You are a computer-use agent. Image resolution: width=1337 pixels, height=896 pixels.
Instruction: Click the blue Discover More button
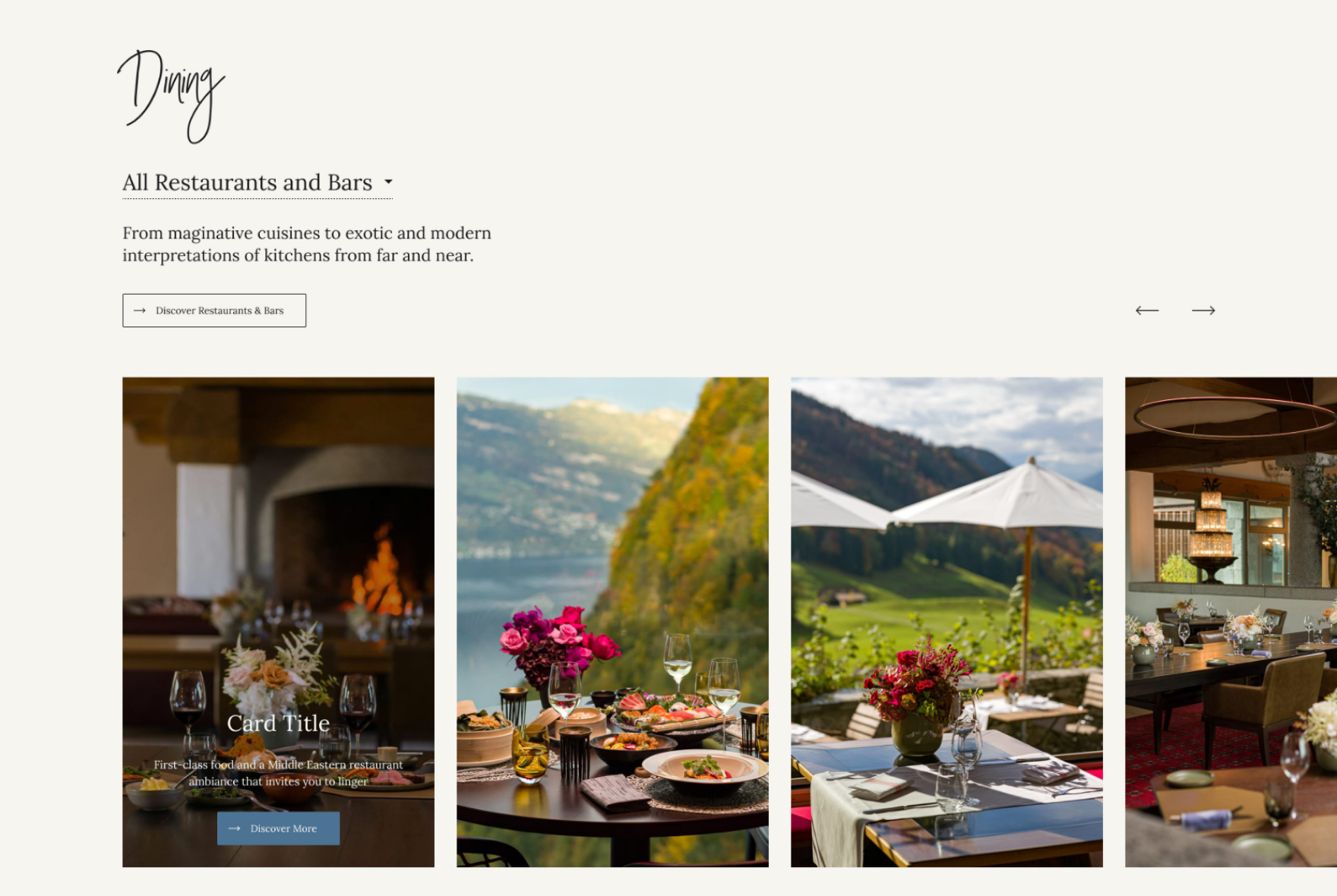coord(278,828)
